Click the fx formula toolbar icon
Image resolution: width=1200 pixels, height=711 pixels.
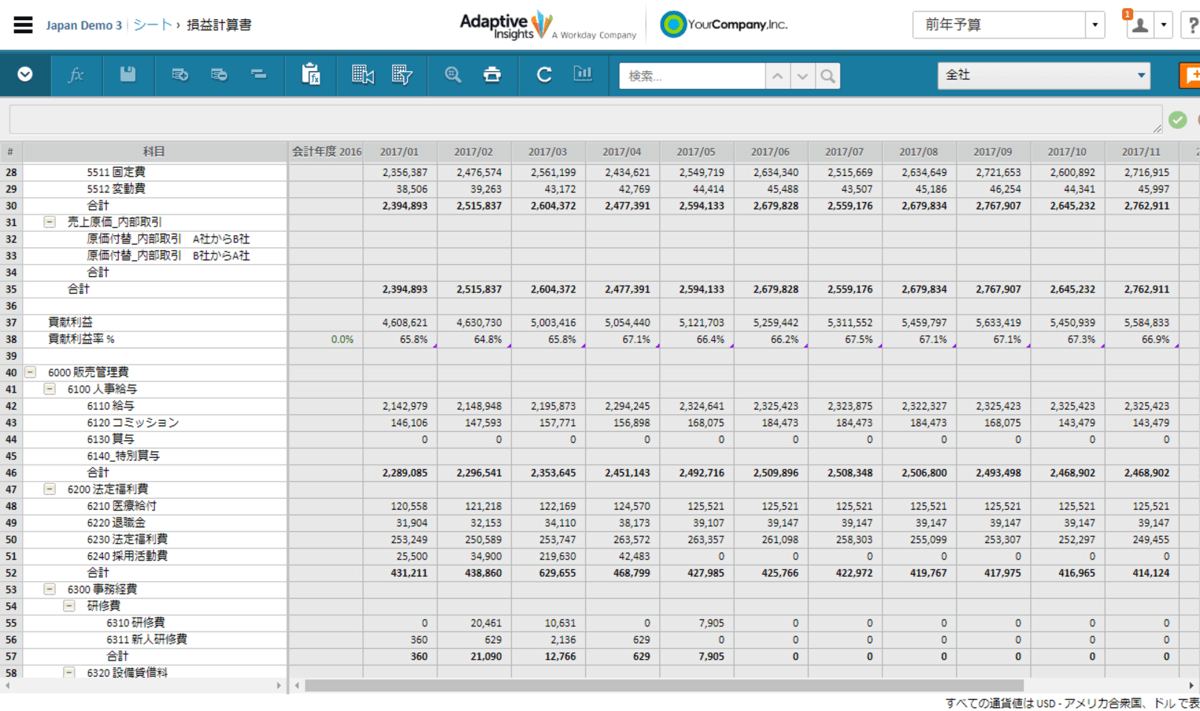[75, 75]
